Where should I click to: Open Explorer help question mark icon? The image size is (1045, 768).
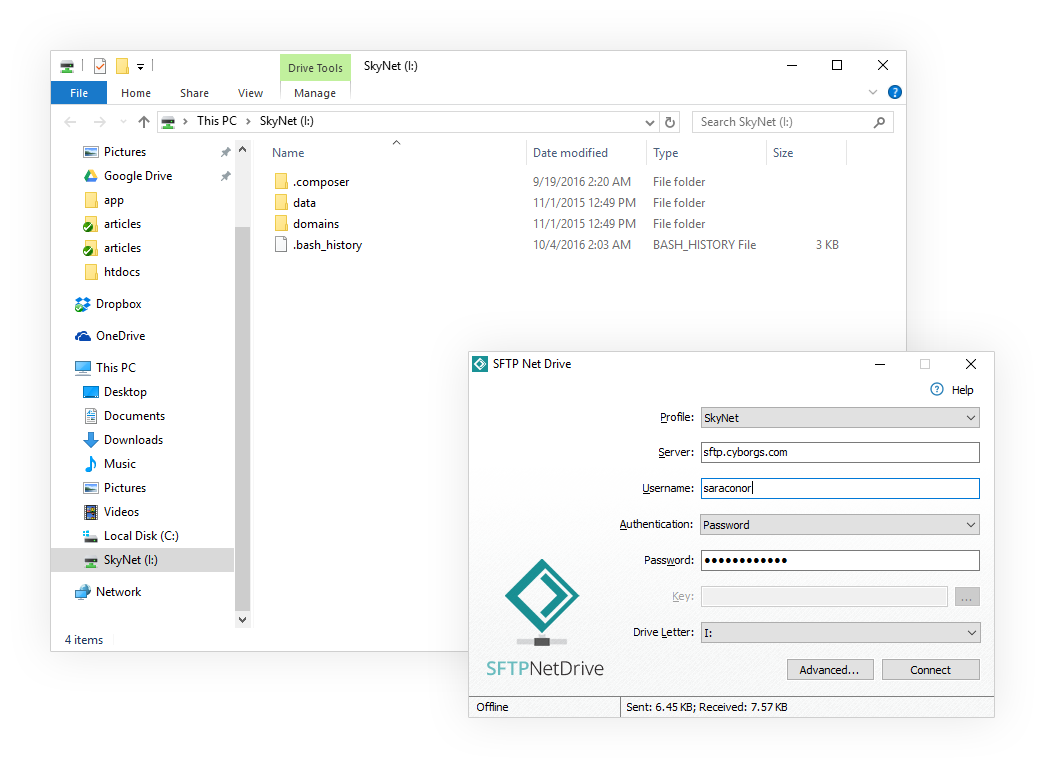(895, 93)
